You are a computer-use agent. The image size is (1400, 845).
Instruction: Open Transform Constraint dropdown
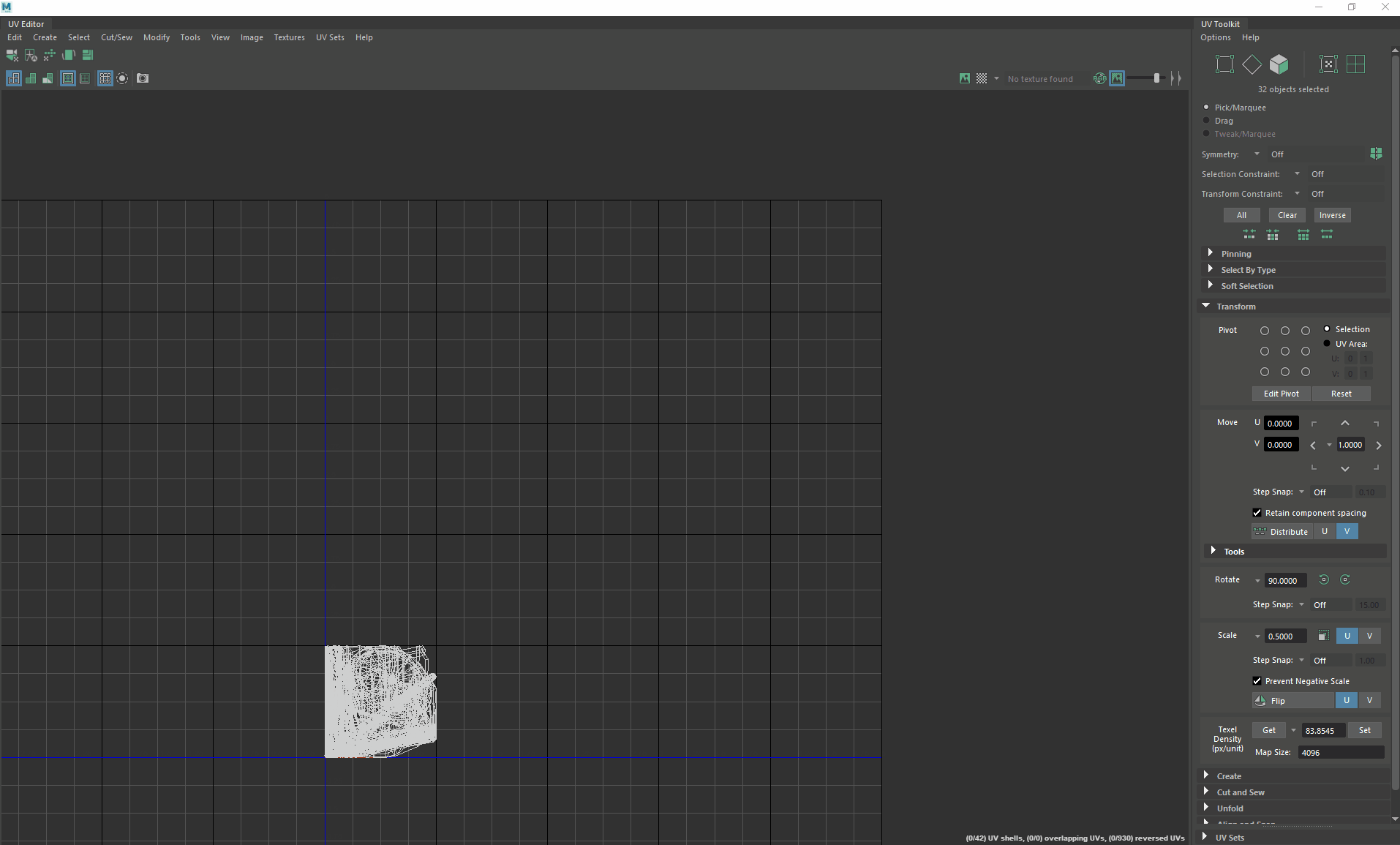click(x=1297, y=194)
